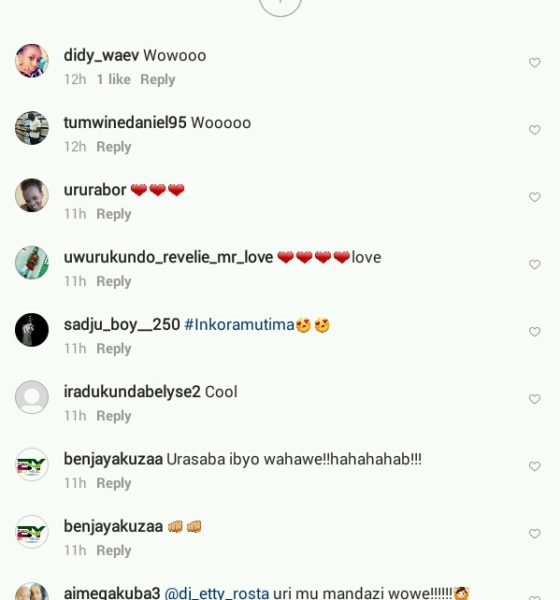Open @dj_etty_rosta mention link

[217, 593]
